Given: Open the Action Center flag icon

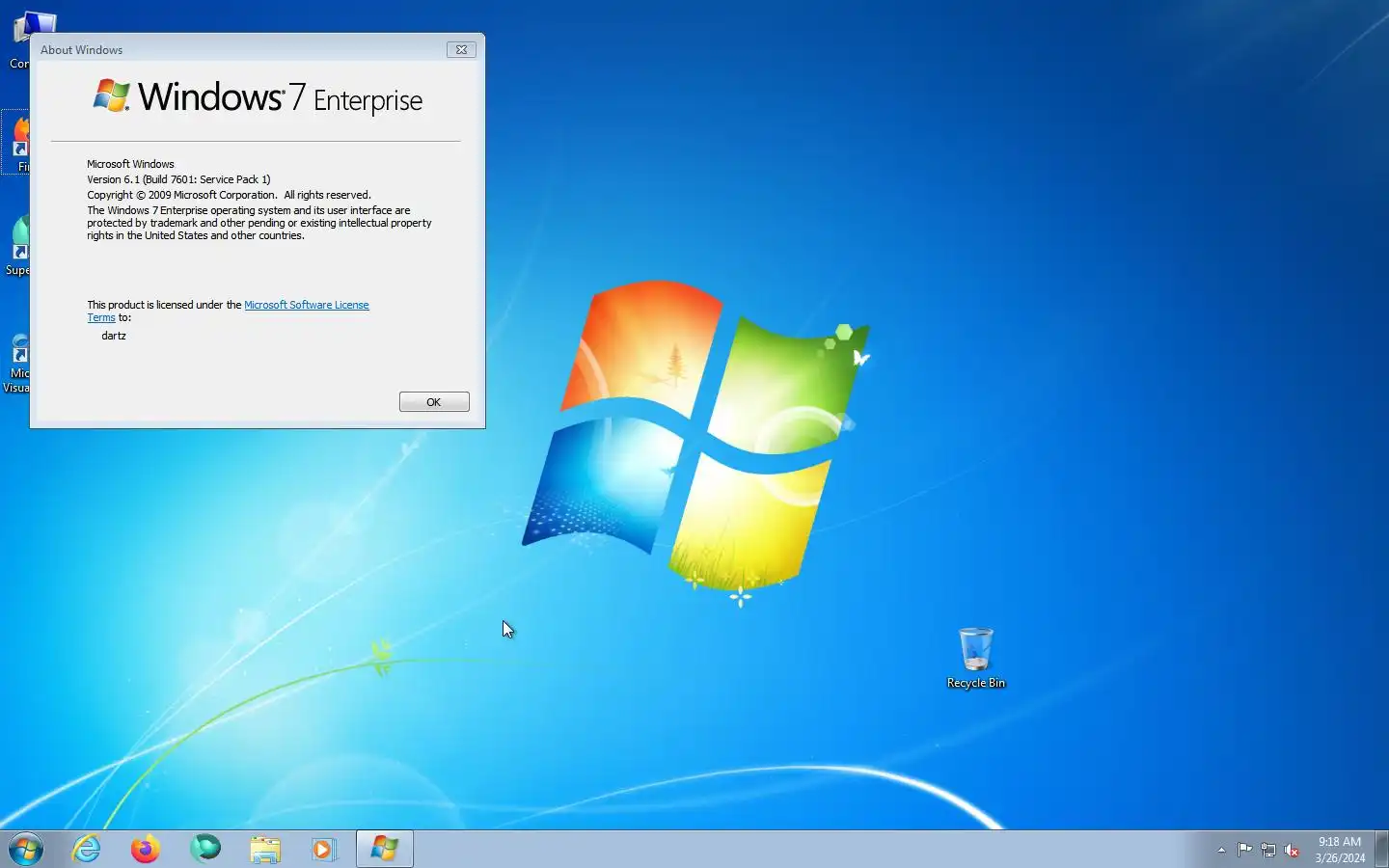Looking at the screenshot, I should tap(1245, 850).
